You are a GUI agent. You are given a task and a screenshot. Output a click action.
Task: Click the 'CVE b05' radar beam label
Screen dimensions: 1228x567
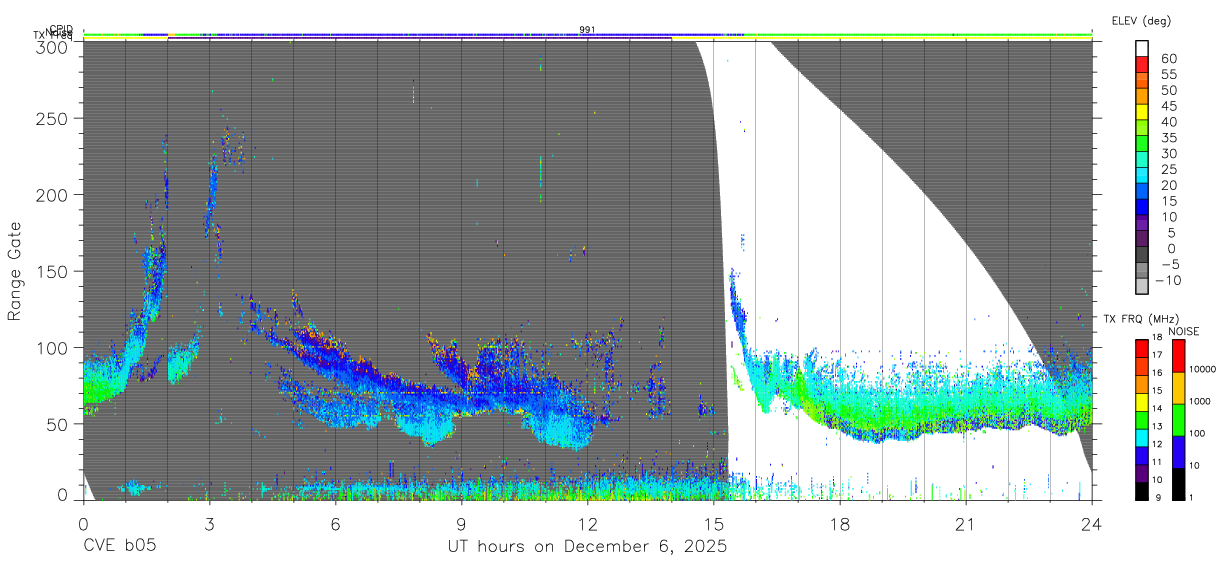tap(119, 547)
